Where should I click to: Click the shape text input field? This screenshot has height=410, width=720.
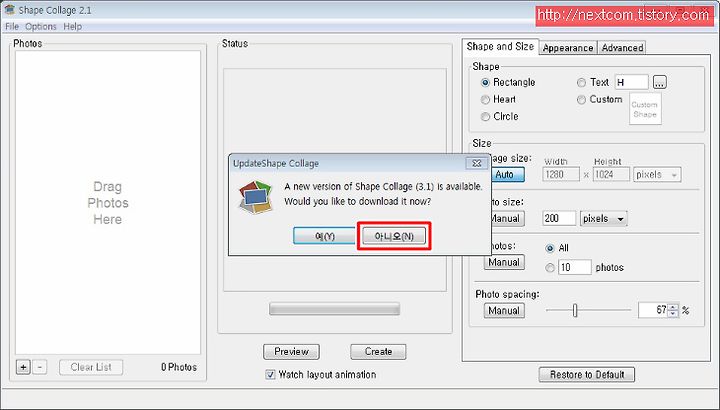coord(631,83)
